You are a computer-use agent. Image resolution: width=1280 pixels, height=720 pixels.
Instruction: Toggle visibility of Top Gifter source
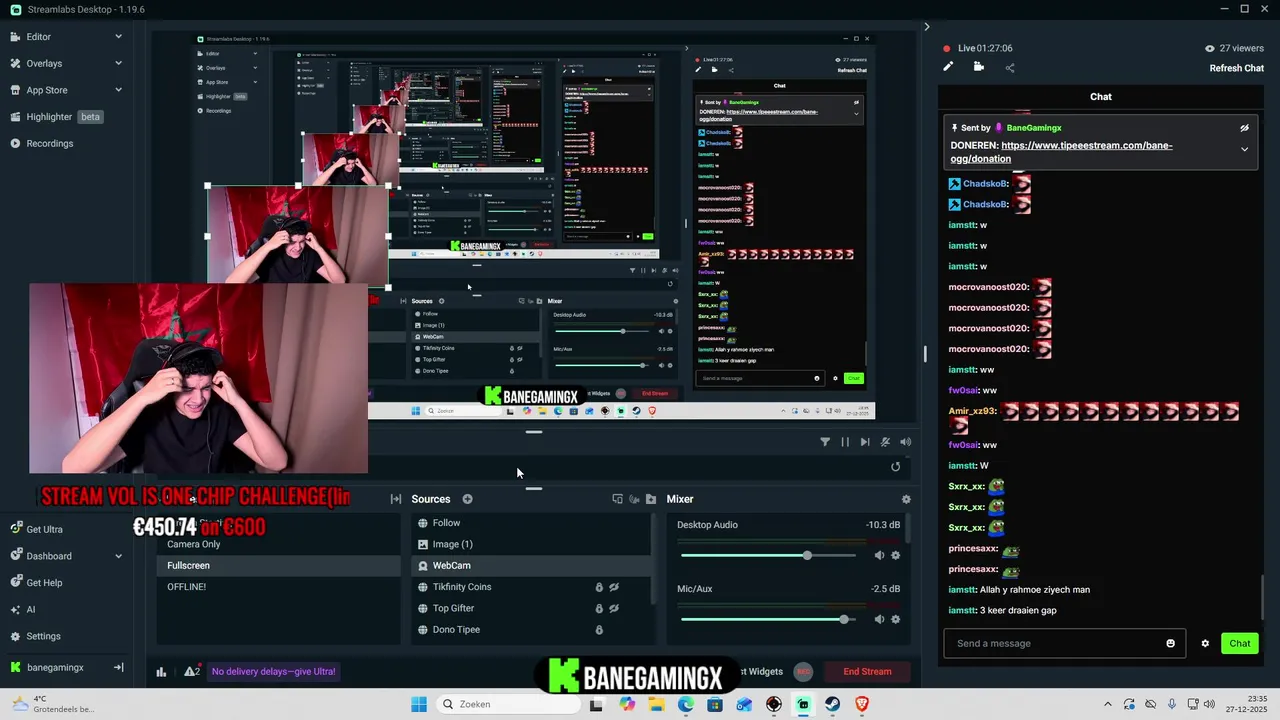(x=615, y=608)
